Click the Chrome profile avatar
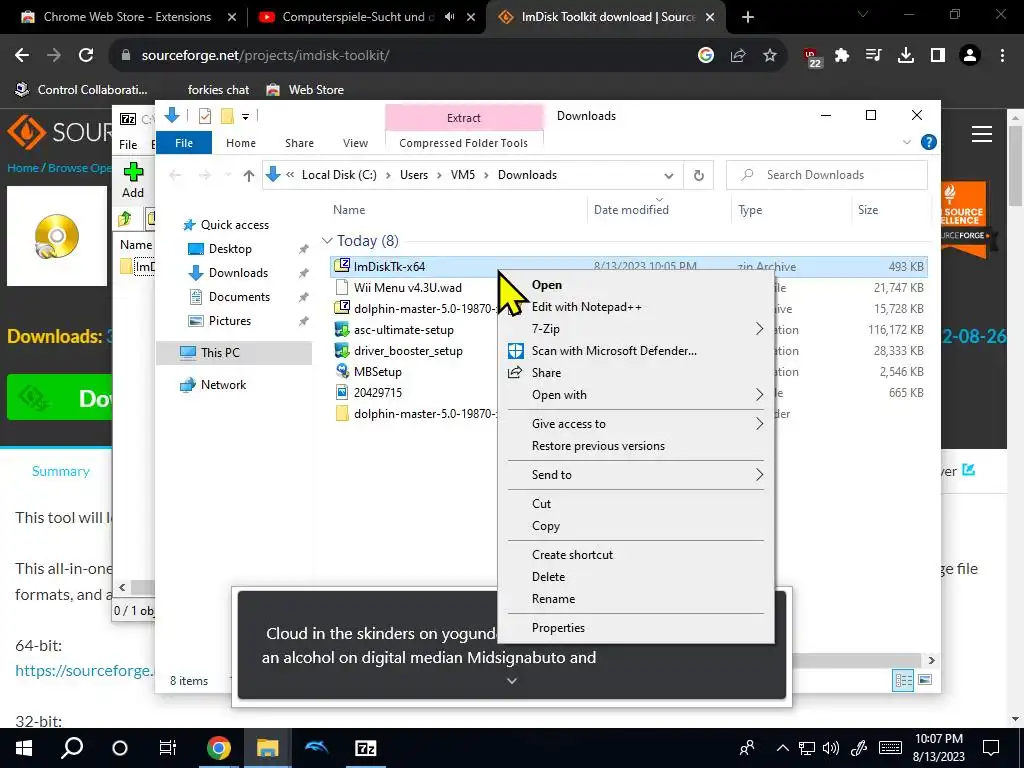 point(970,56)
